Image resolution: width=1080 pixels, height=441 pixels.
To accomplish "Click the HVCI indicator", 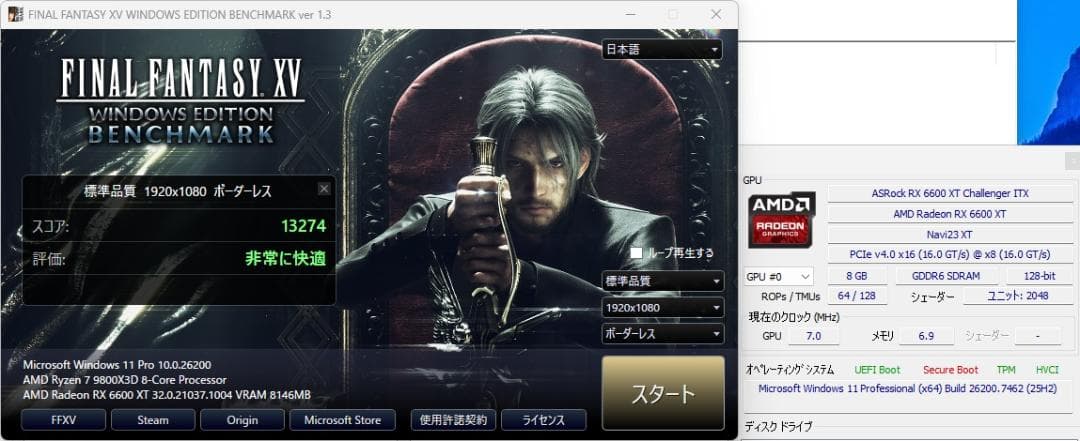I will point(1047,370).
